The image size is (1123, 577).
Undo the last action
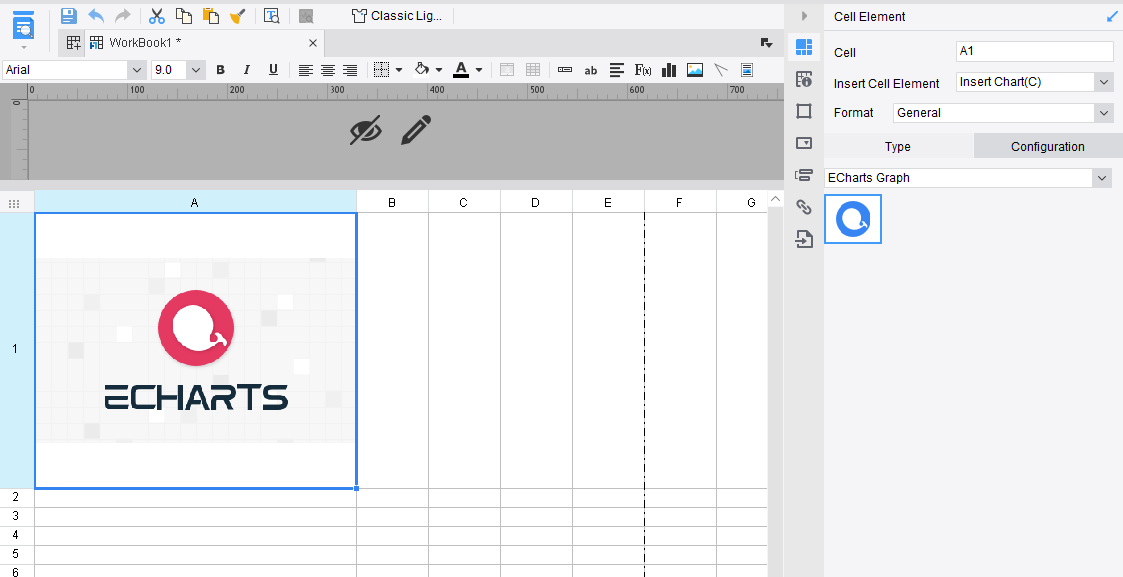pyautogui.click(x=96, y=16)
